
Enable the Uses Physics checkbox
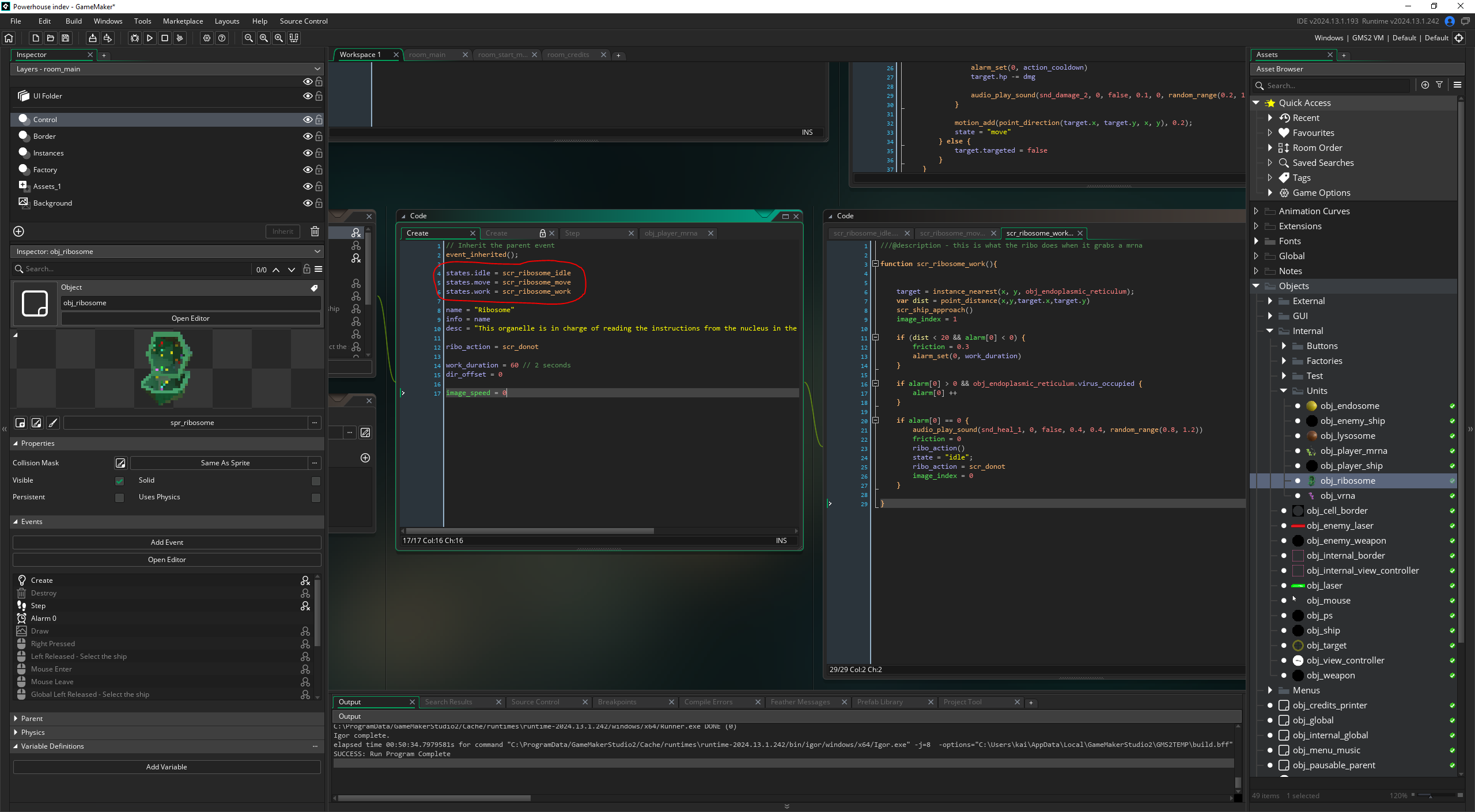pos(316,498)
